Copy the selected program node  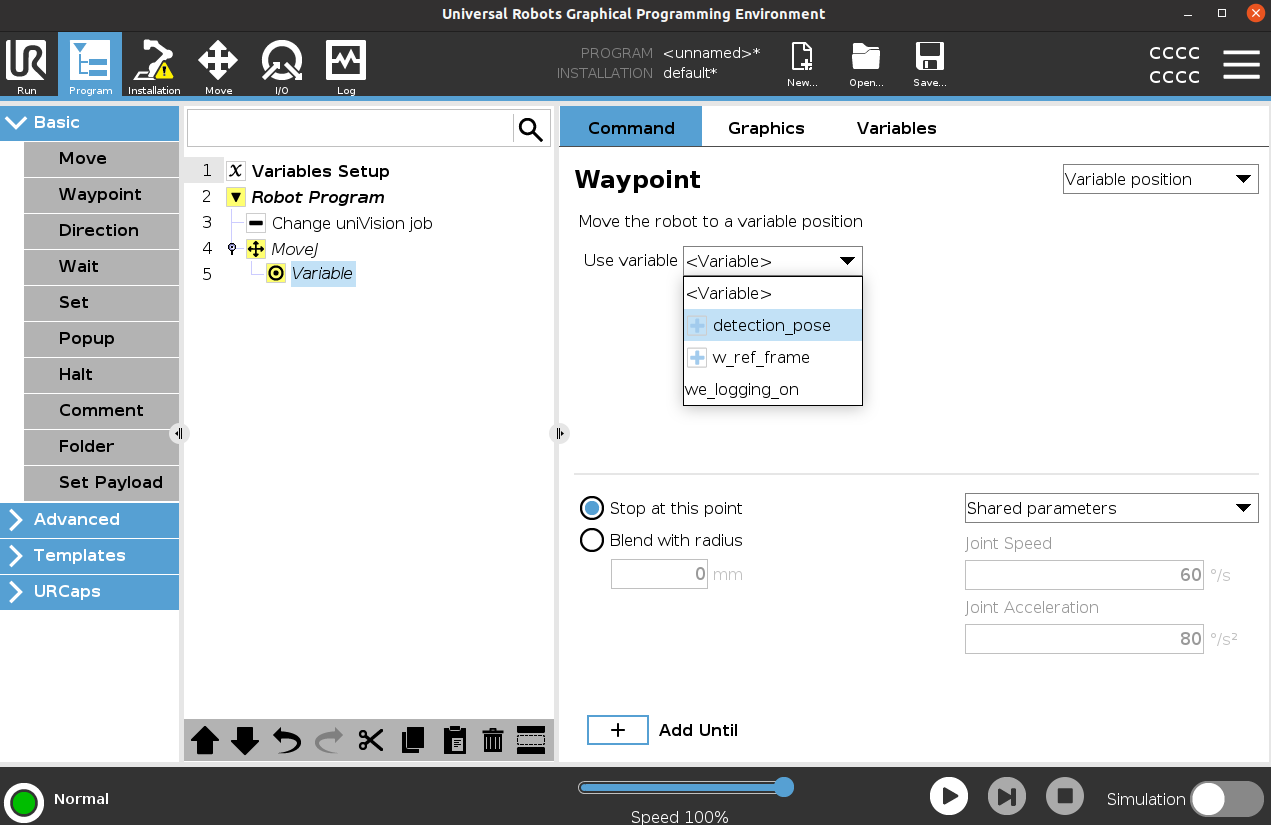point(412,741)
